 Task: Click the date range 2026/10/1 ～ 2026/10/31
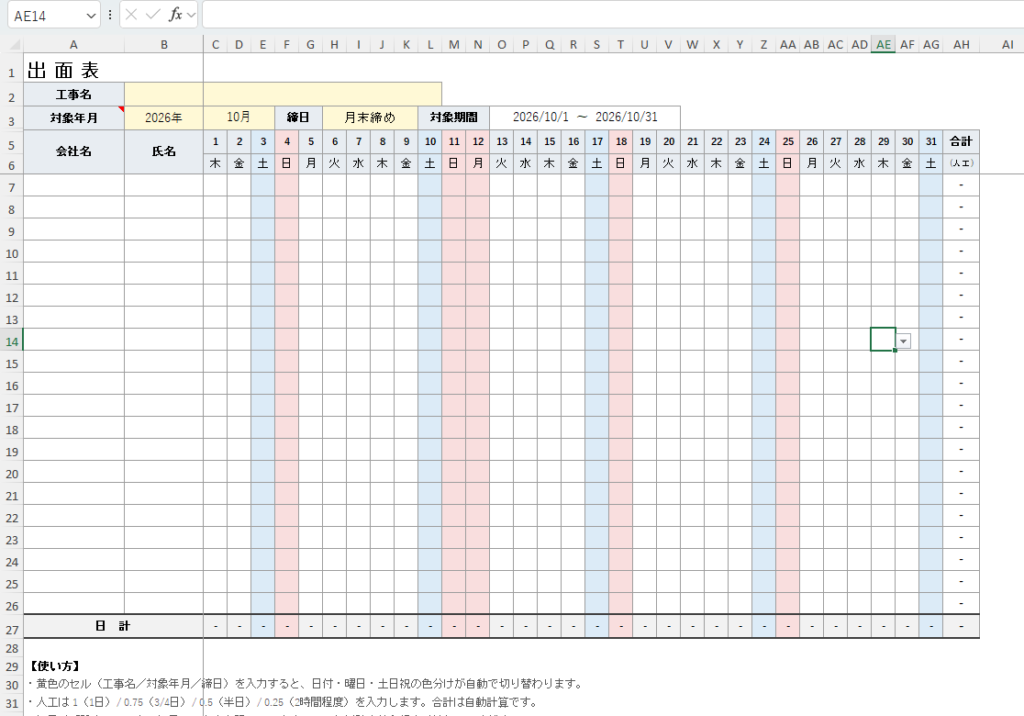point(585,117)
